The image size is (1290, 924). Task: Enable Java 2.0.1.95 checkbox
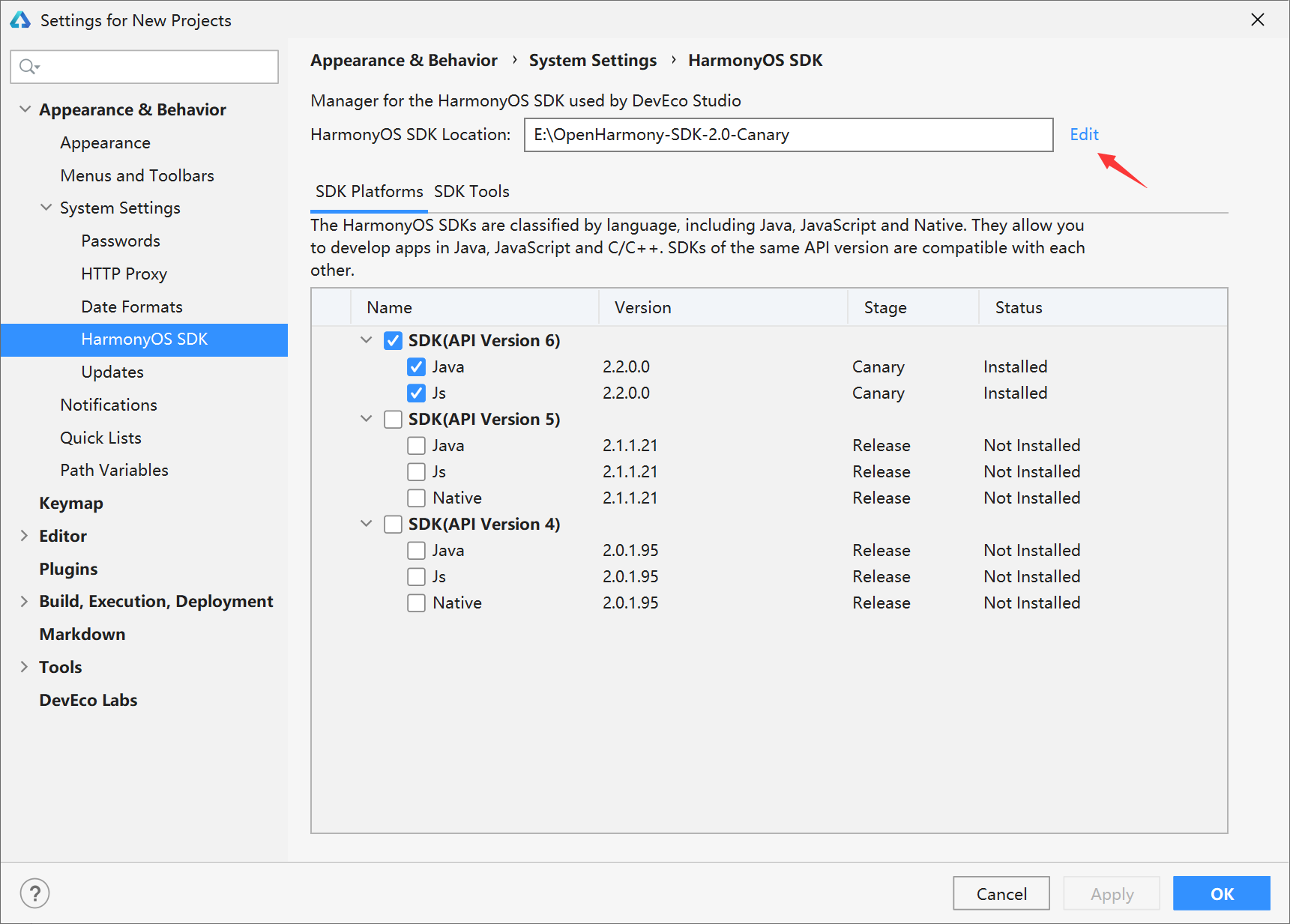point(416,551)
